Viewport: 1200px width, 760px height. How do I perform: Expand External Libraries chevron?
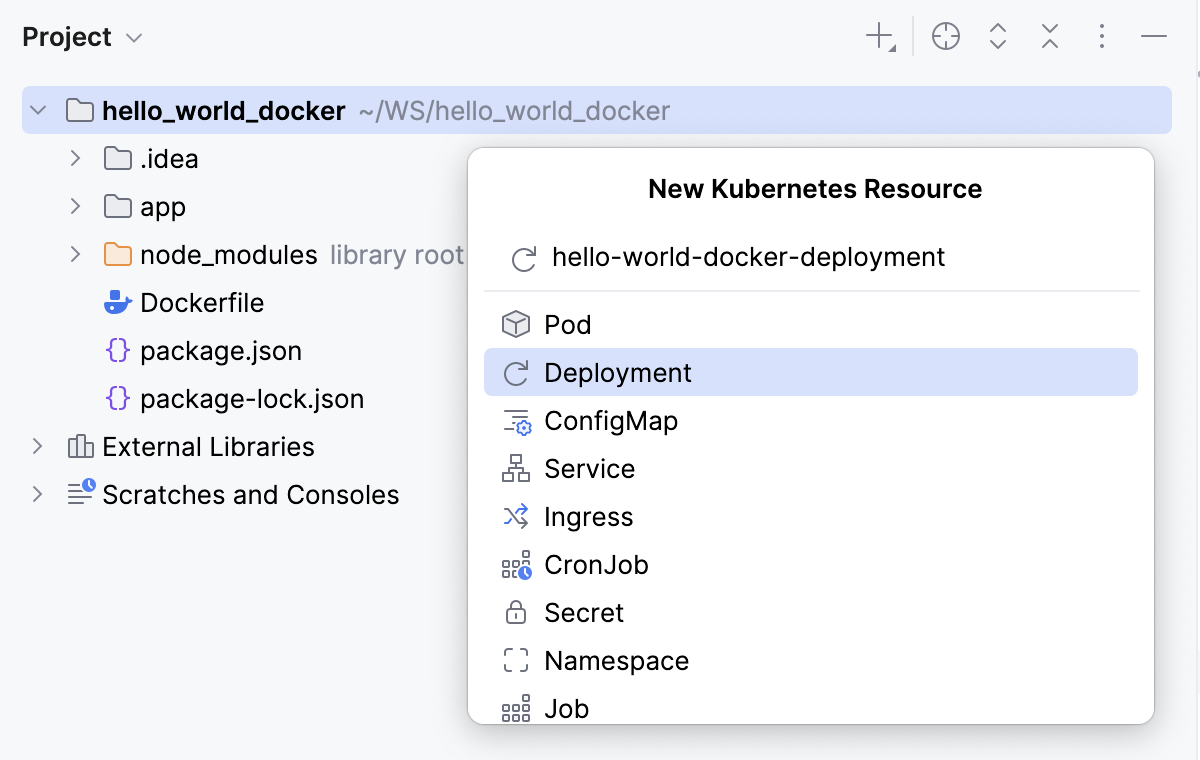point(38,446)
